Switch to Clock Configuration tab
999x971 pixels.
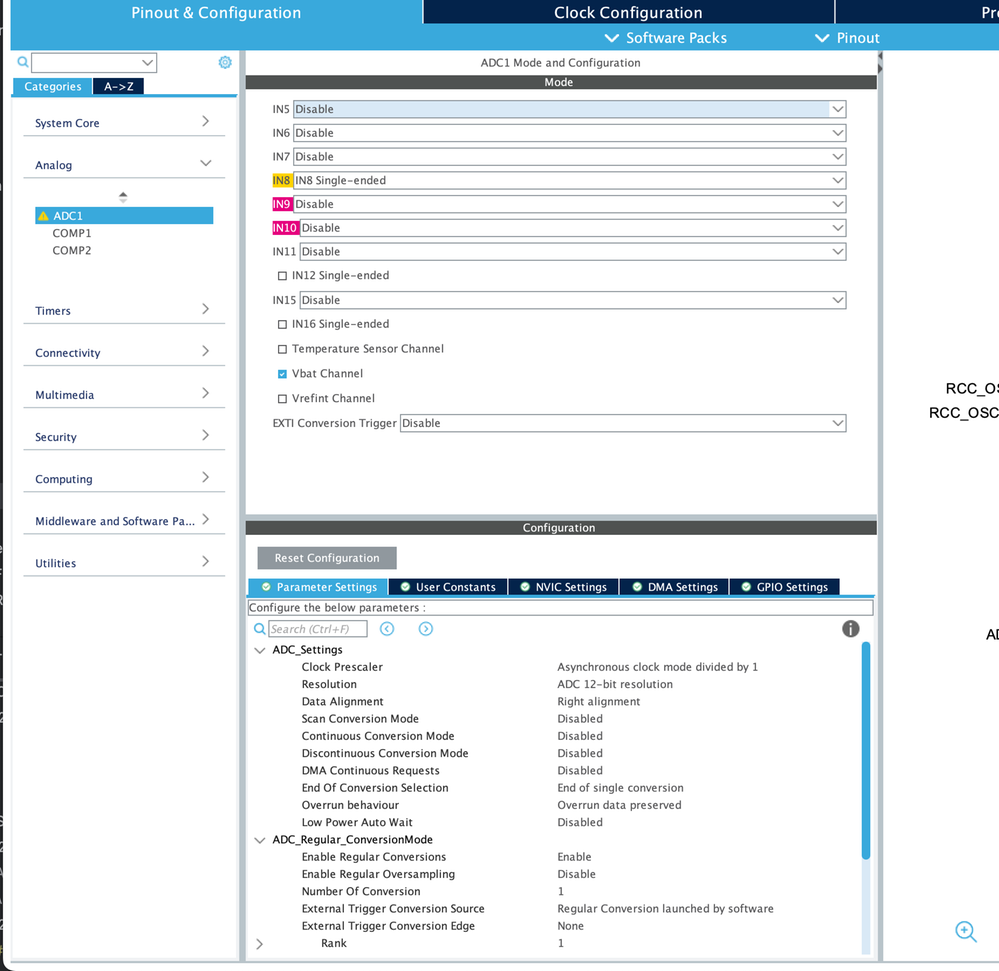pyautogui.click(x=628, y=12)
